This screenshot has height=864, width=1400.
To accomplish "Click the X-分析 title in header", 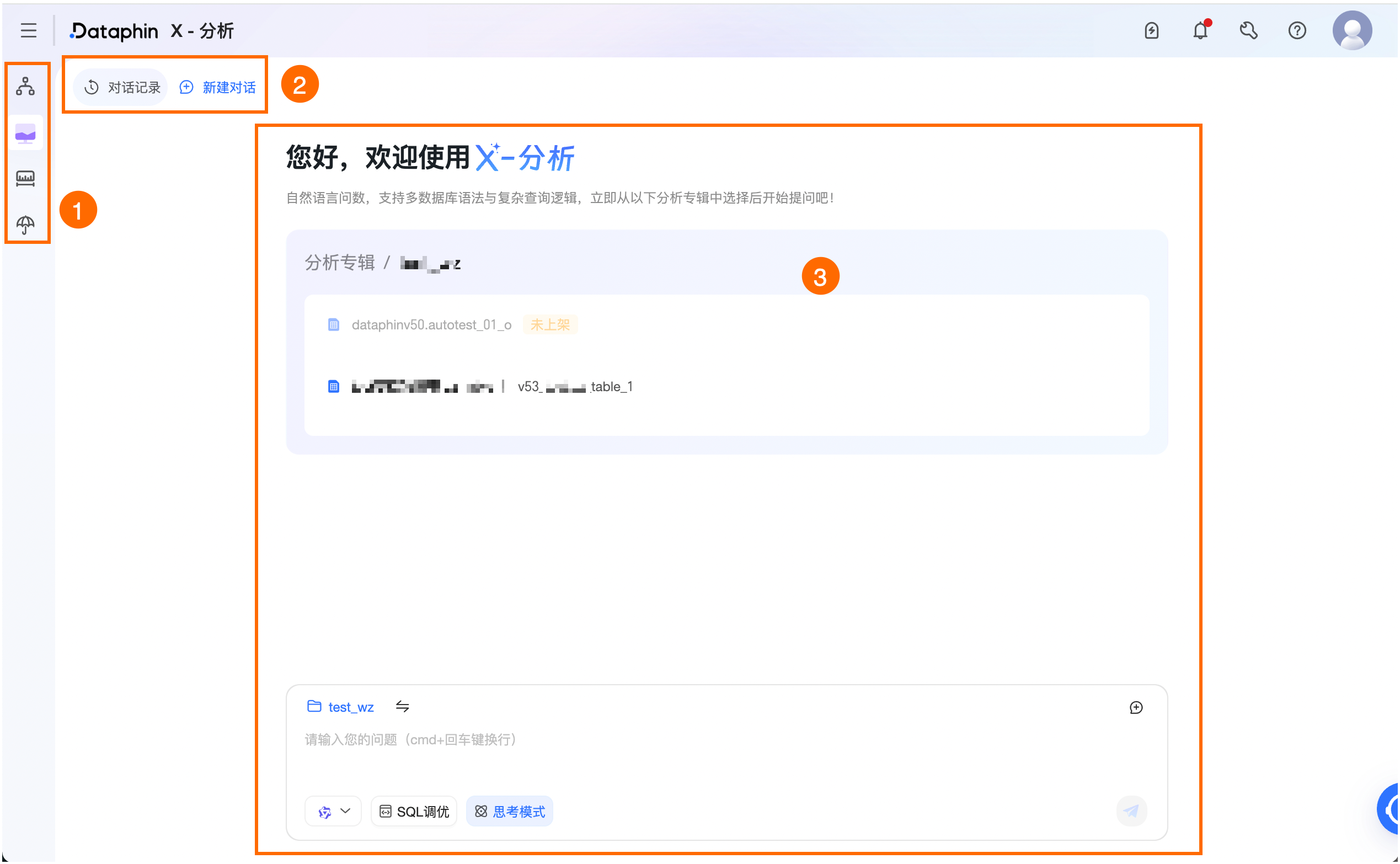I will (x=202, y=31).
